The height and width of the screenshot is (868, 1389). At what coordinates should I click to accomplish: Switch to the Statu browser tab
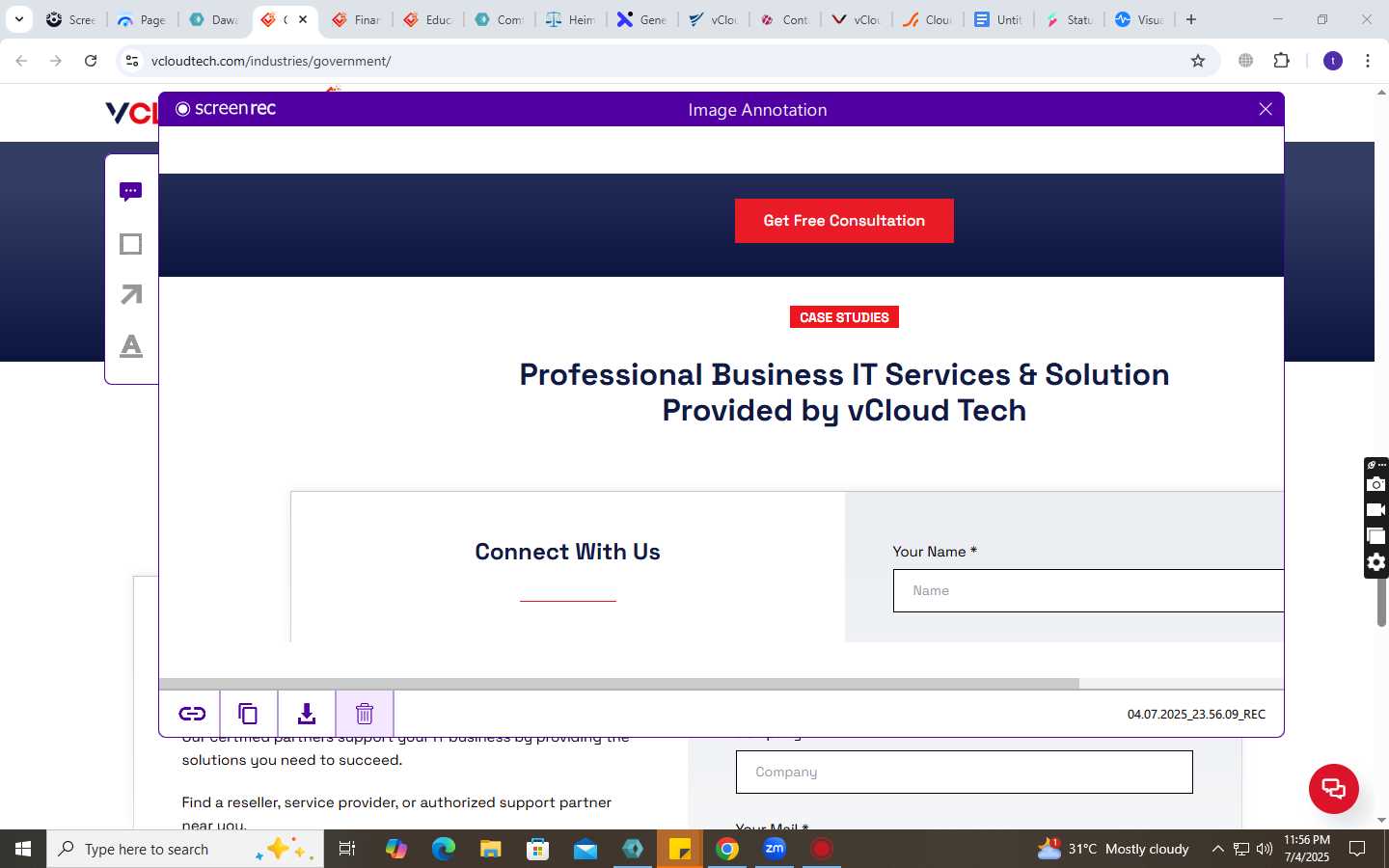pyautogui.click(x=1070, y=19)
